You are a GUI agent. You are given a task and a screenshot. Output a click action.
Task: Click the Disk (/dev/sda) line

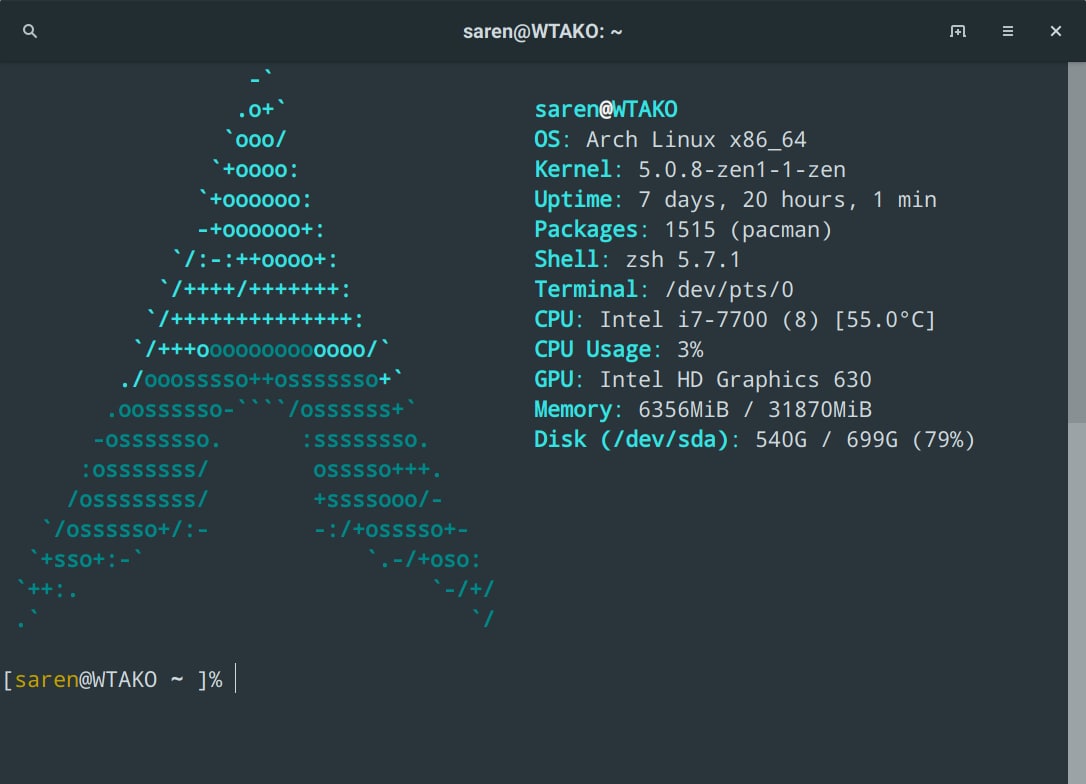pyautogui.click(x=754, y=440)
